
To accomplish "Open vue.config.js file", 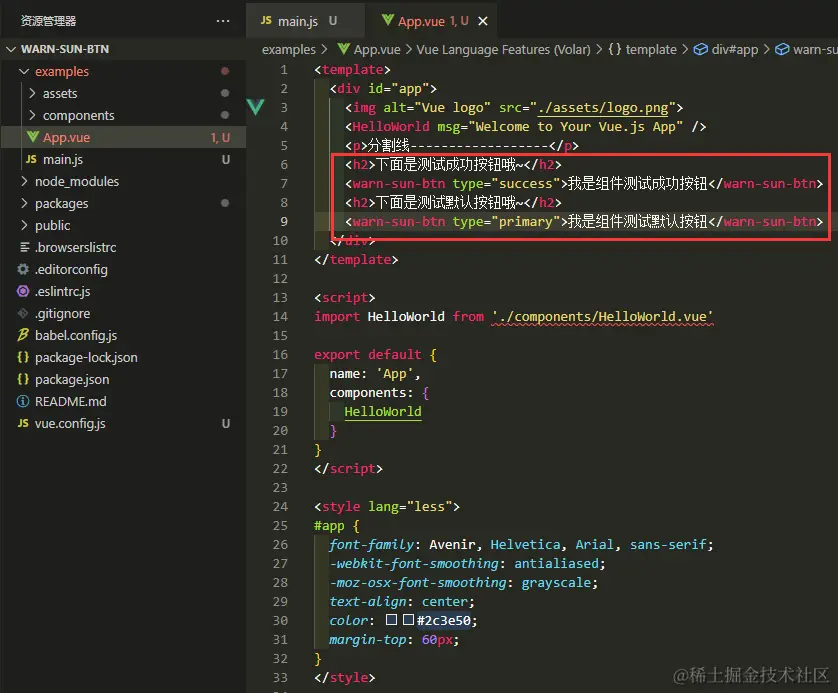I will click(x=123, y=423).
